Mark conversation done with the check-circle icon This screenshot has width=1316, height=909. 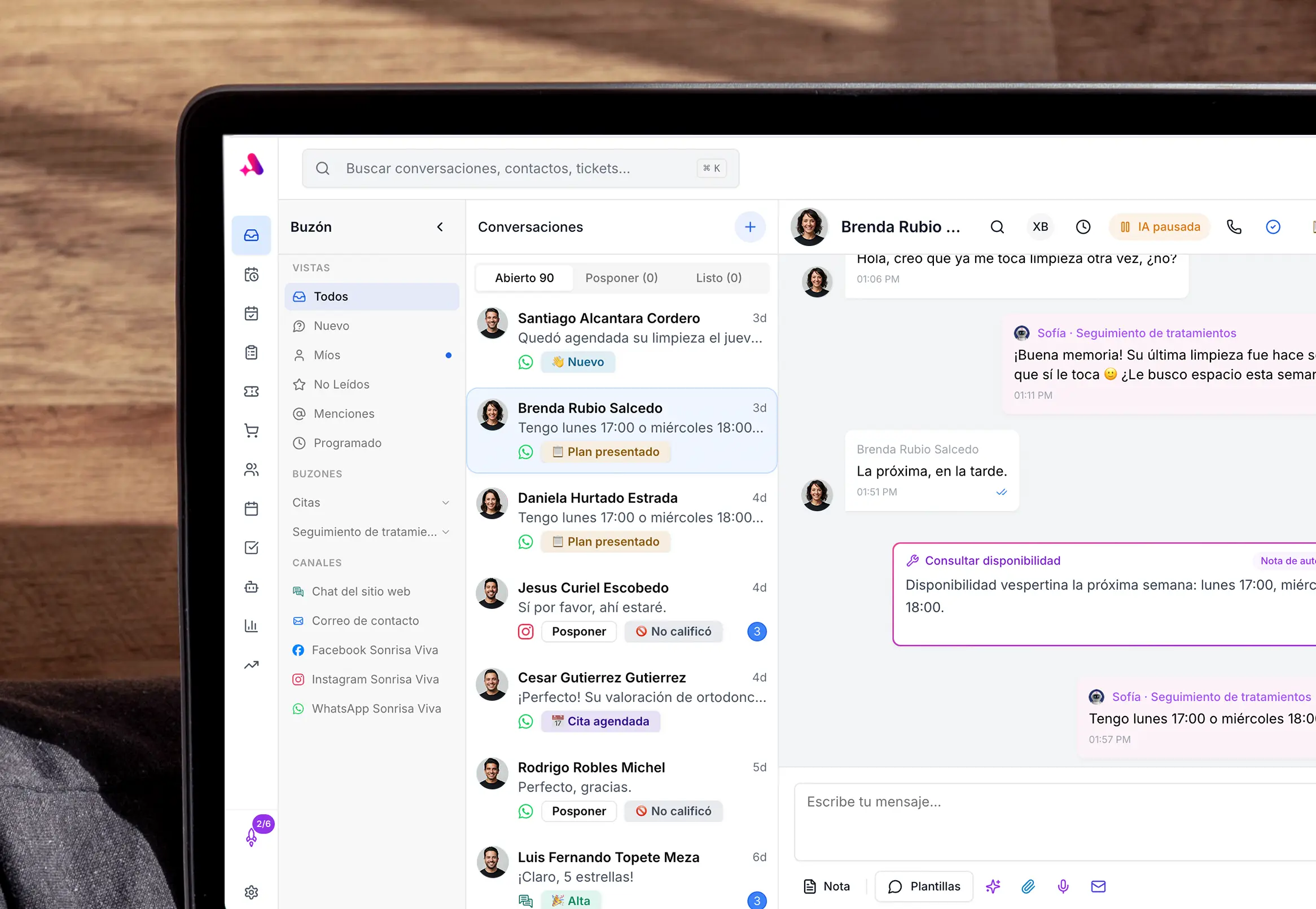tap(1273, 227)
